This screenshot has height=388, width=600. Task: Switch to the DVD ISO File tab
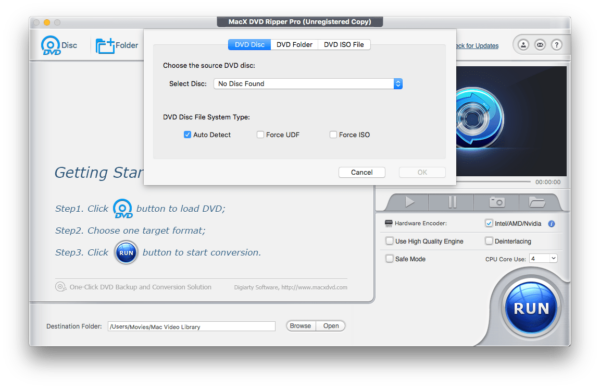pyautogui.click(x=344, y=45)
